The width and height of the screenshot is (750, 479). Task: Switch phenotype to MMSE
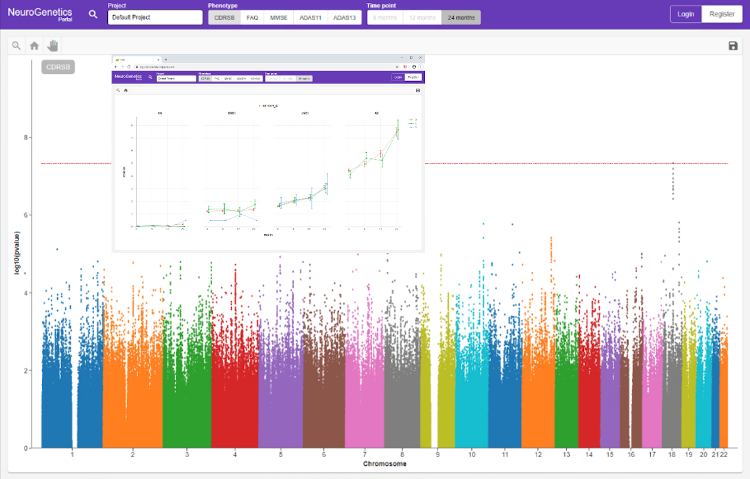pos(279,17)
